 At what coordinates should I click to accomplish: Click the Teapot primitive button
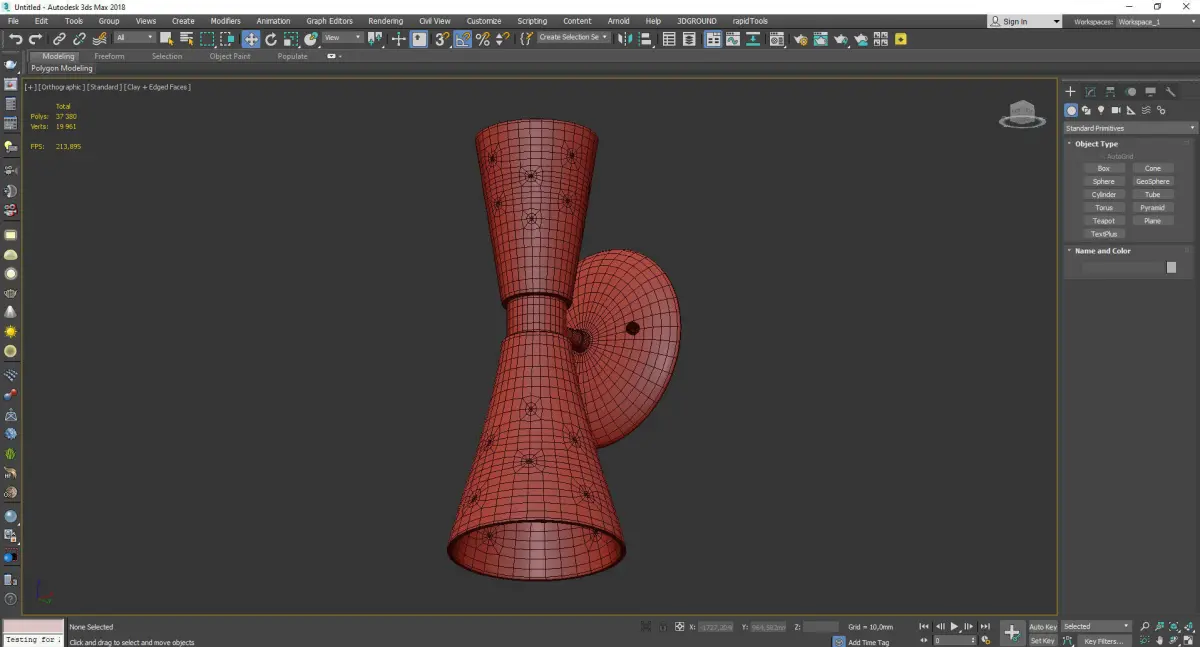pos(1103,221)
